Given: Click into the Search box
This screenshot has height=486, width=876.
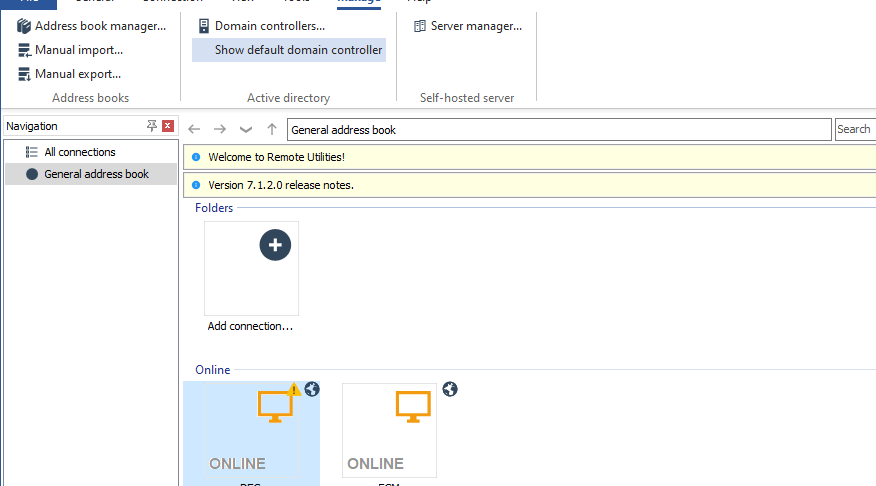Looking at the screenshot, I should point(855,129).
